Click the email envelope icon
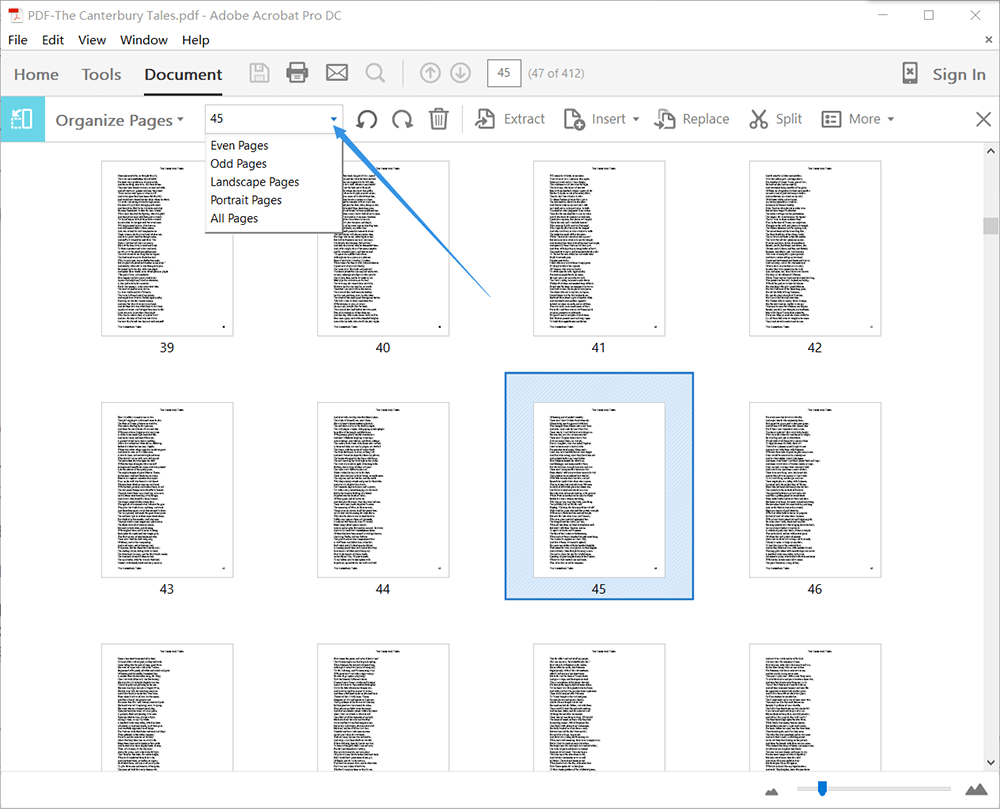The width and height of the screenshot is (1000, 809). coord(336,73)
